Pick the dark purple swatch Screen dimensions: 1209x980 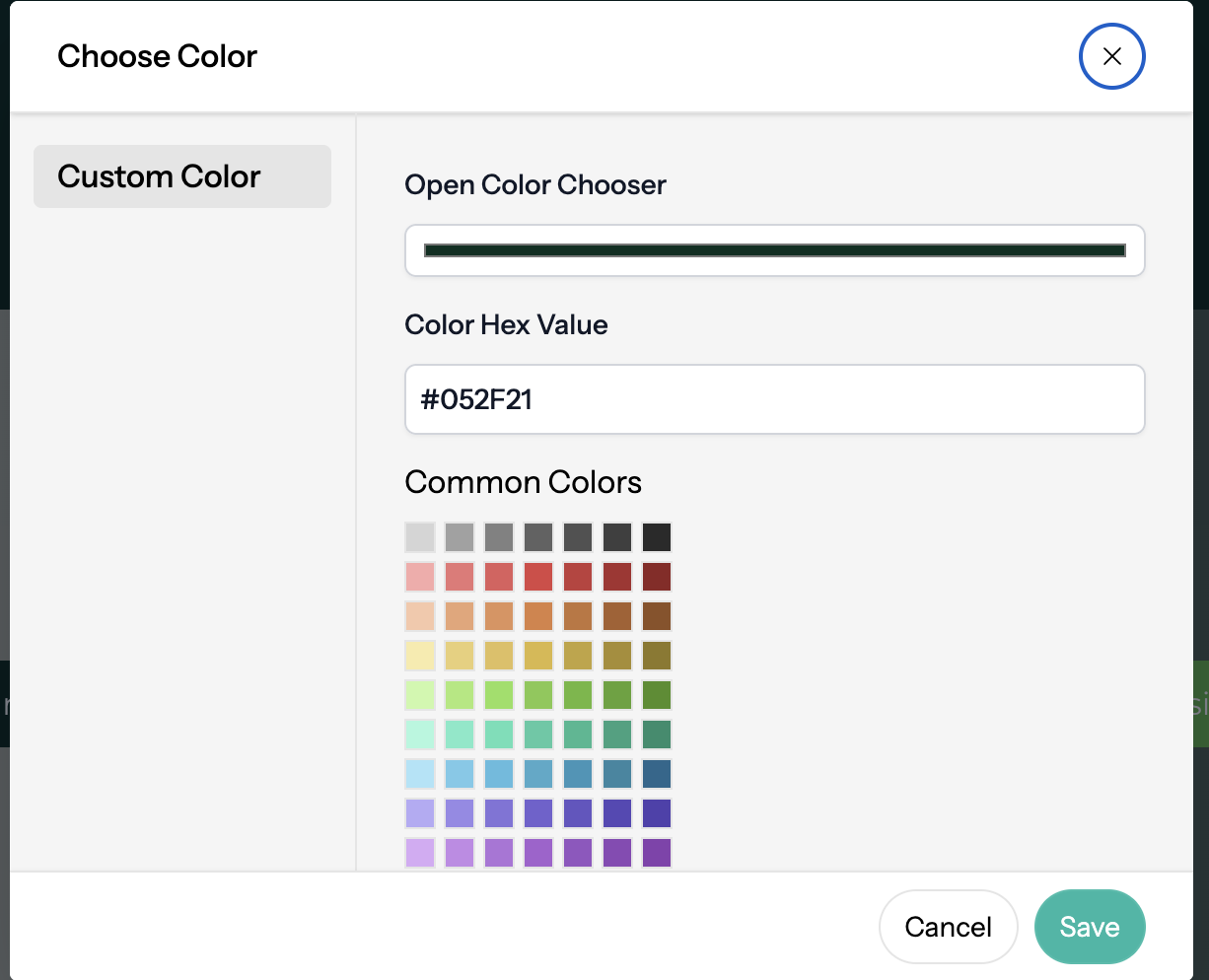(656, 852)
